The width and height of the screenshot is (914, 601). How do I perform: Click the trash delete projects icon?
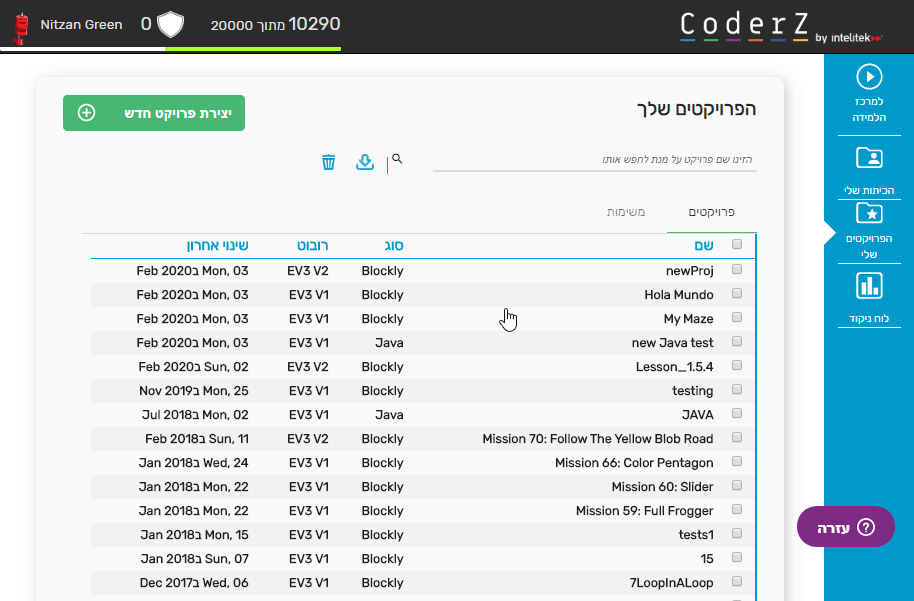(328, 162)
